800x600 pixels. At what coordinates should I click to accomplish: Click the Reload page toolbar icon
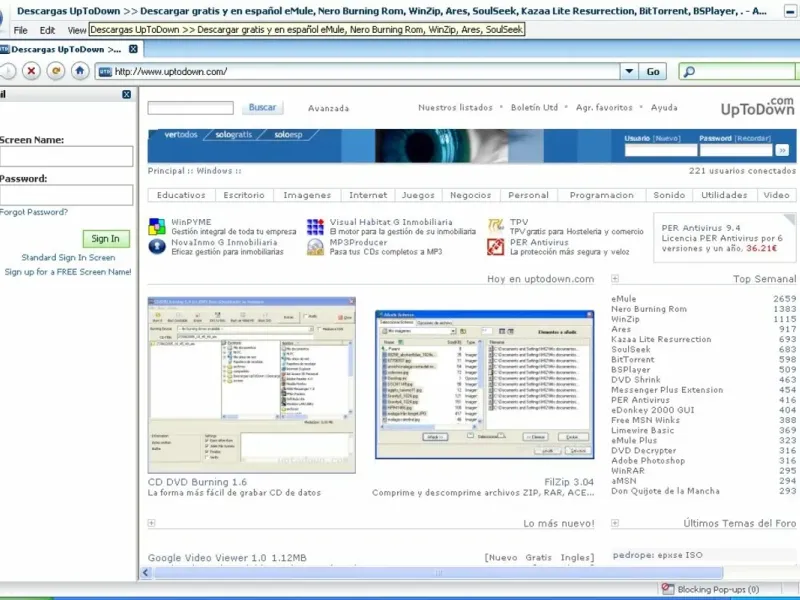[56, 71]
